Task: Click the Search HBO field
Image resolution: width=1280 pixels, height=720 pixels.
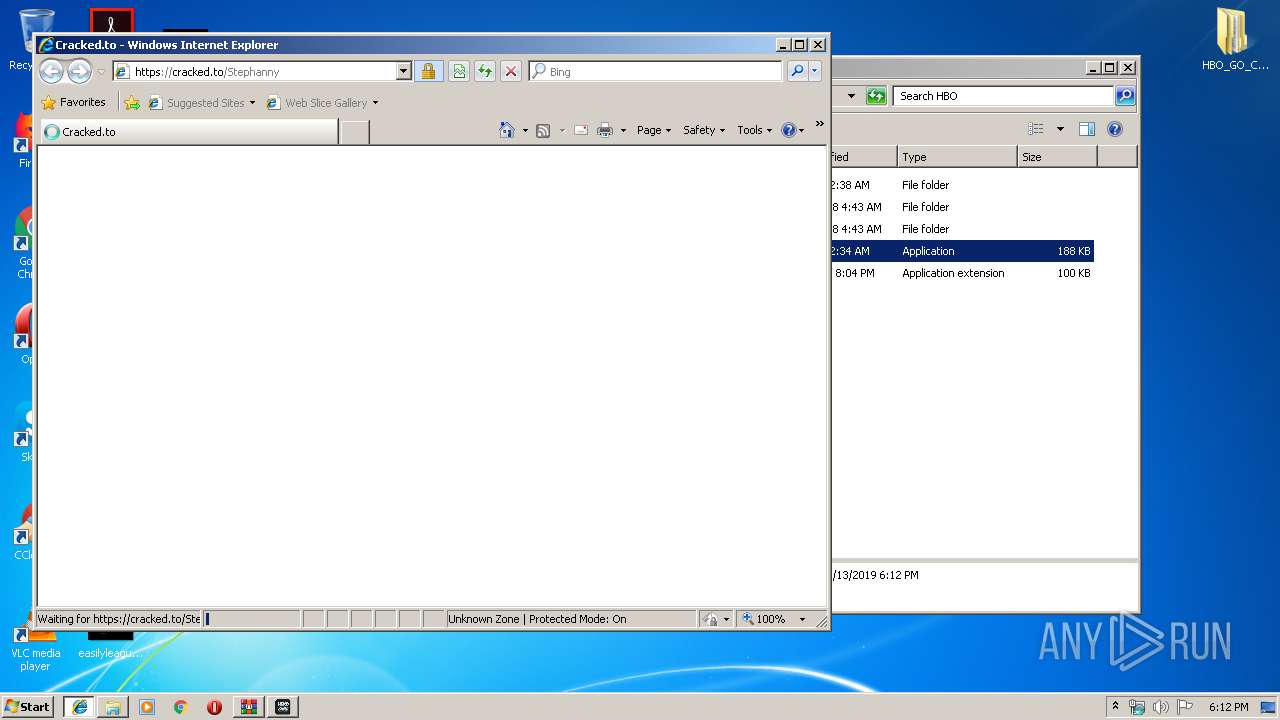Action: [x=1003, y=96]
